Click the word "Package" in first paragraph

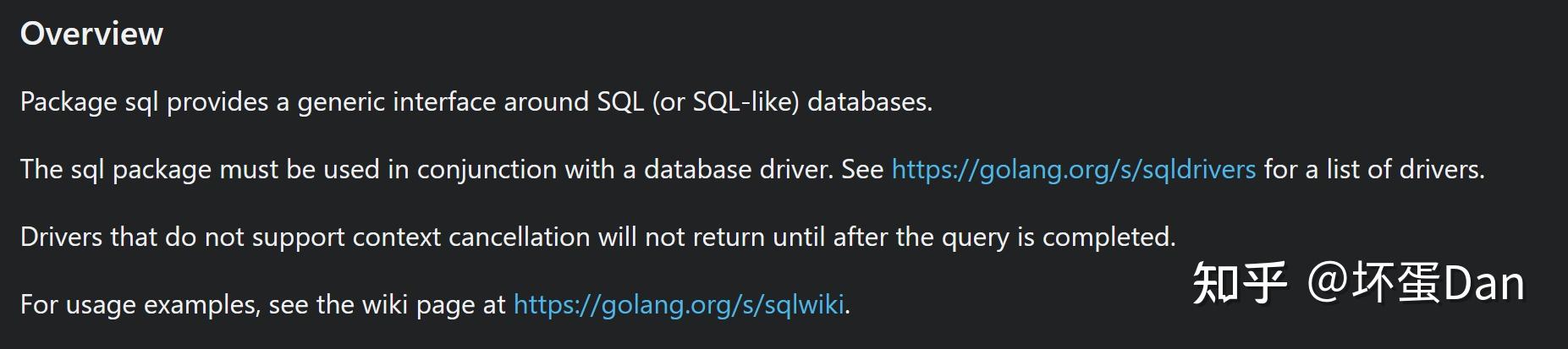click(69, 102)
